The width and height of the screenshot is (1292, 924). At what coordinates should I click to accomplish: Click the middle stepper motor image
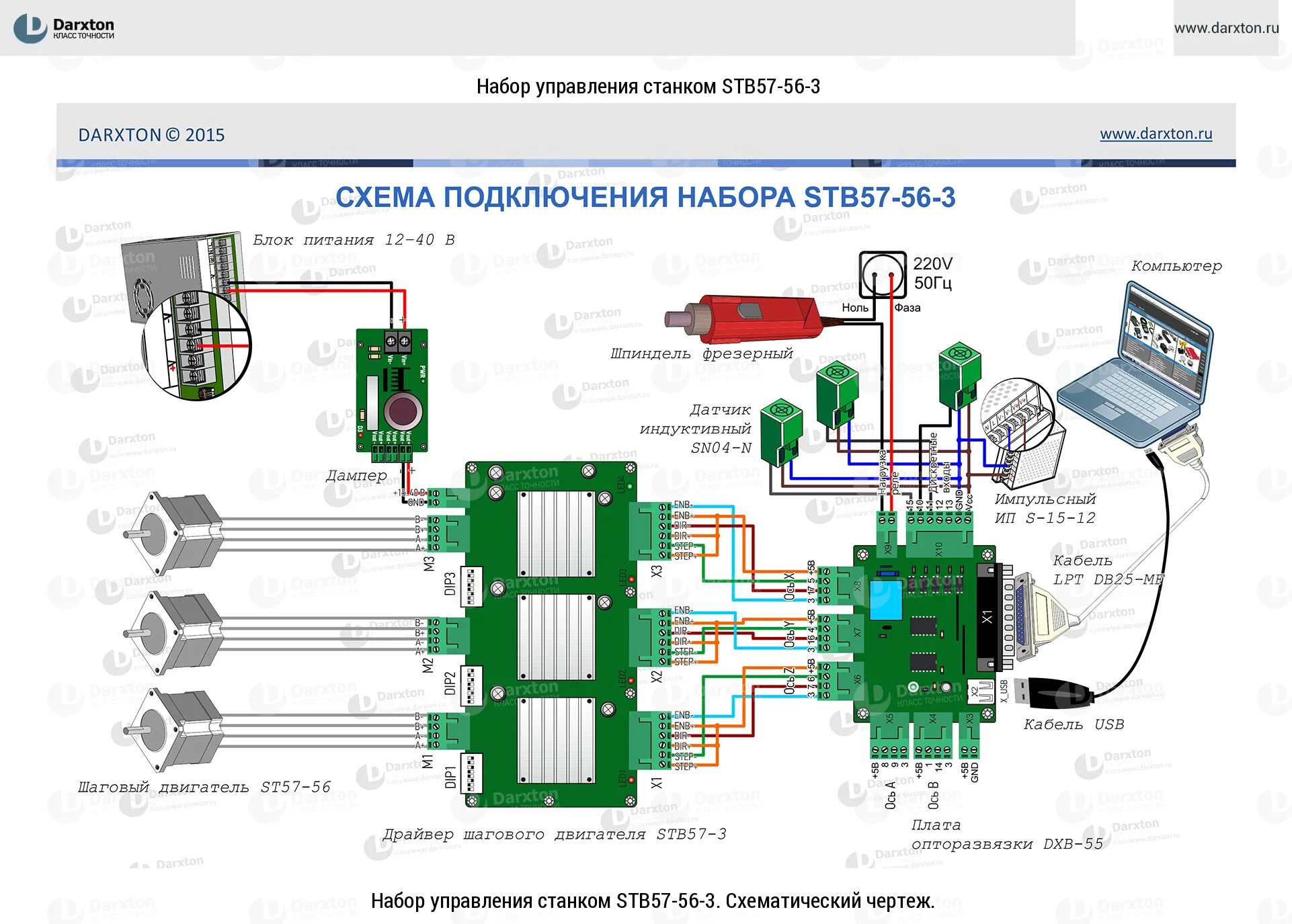[175, 632]
